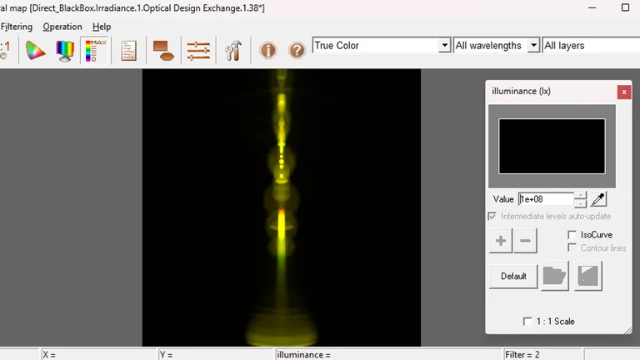Image resolution: width=640 pixels, height=360 pixels.
Task: Click the color triangle gamut icon
Action: coord(35,51)
